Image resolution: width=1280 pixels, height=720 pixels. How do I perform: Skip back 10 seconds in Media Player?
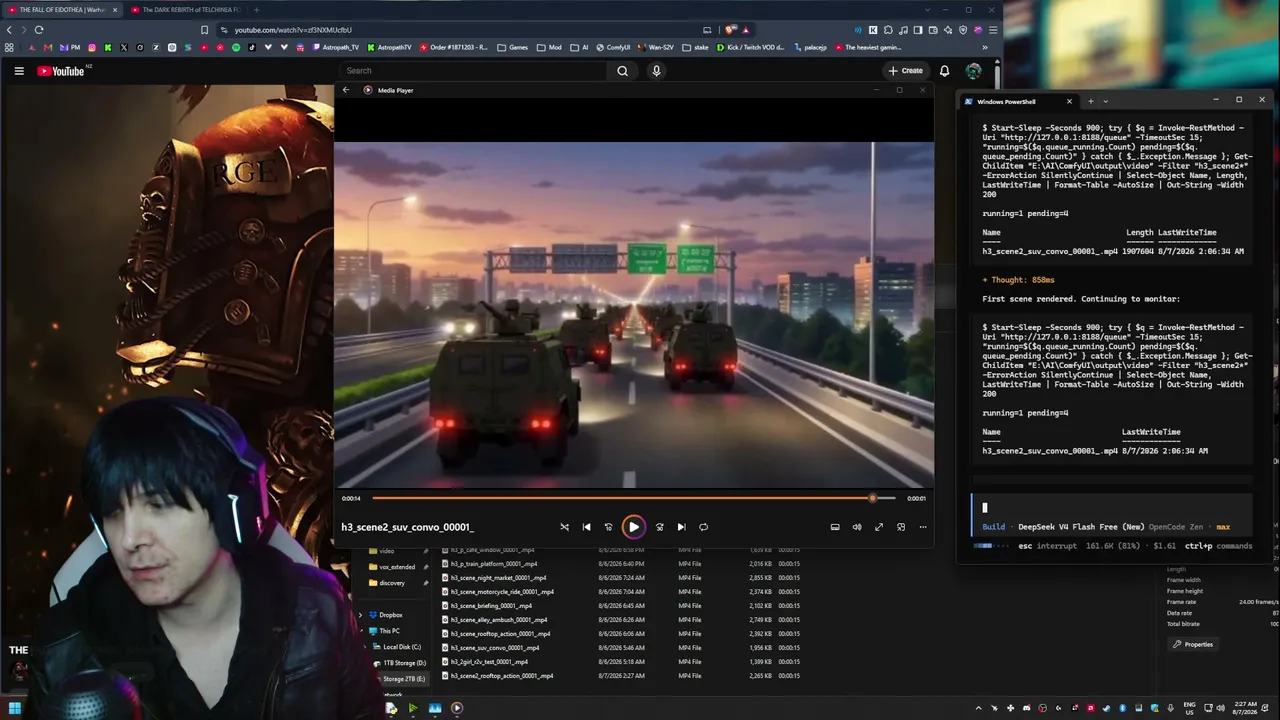608,527
